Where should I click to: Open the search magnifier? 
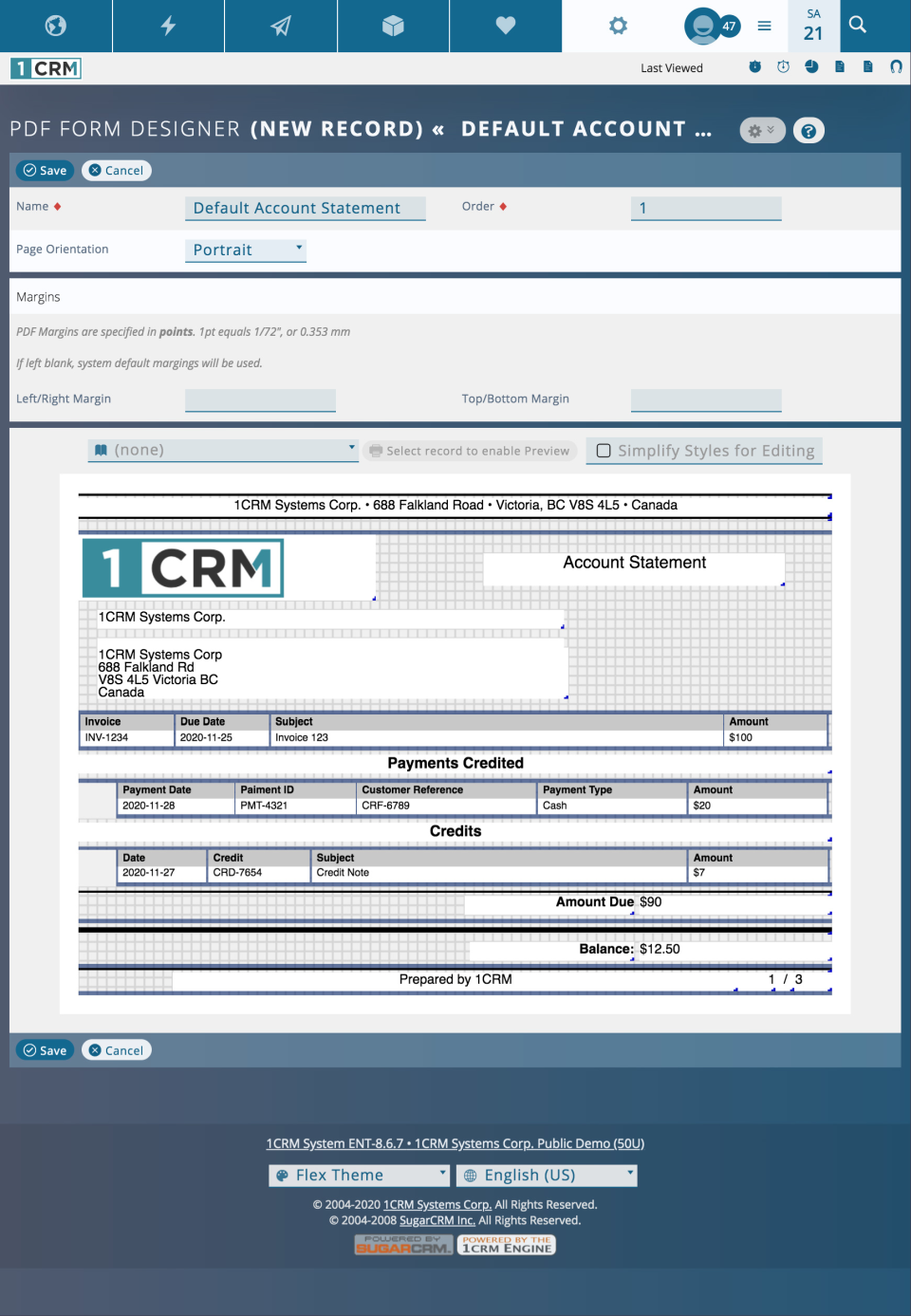tap(858, 25)
